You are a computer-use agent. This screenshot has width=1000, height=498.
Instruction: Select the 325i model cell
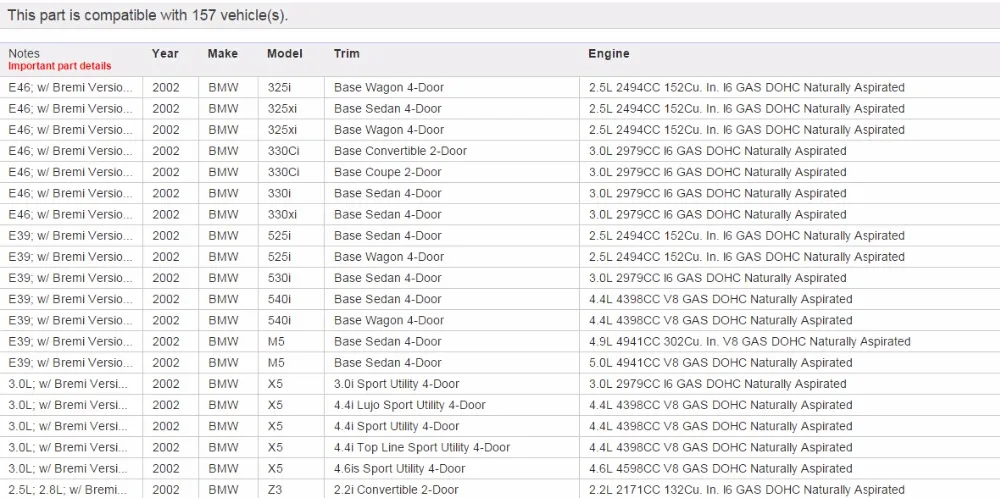click(279, 87)
